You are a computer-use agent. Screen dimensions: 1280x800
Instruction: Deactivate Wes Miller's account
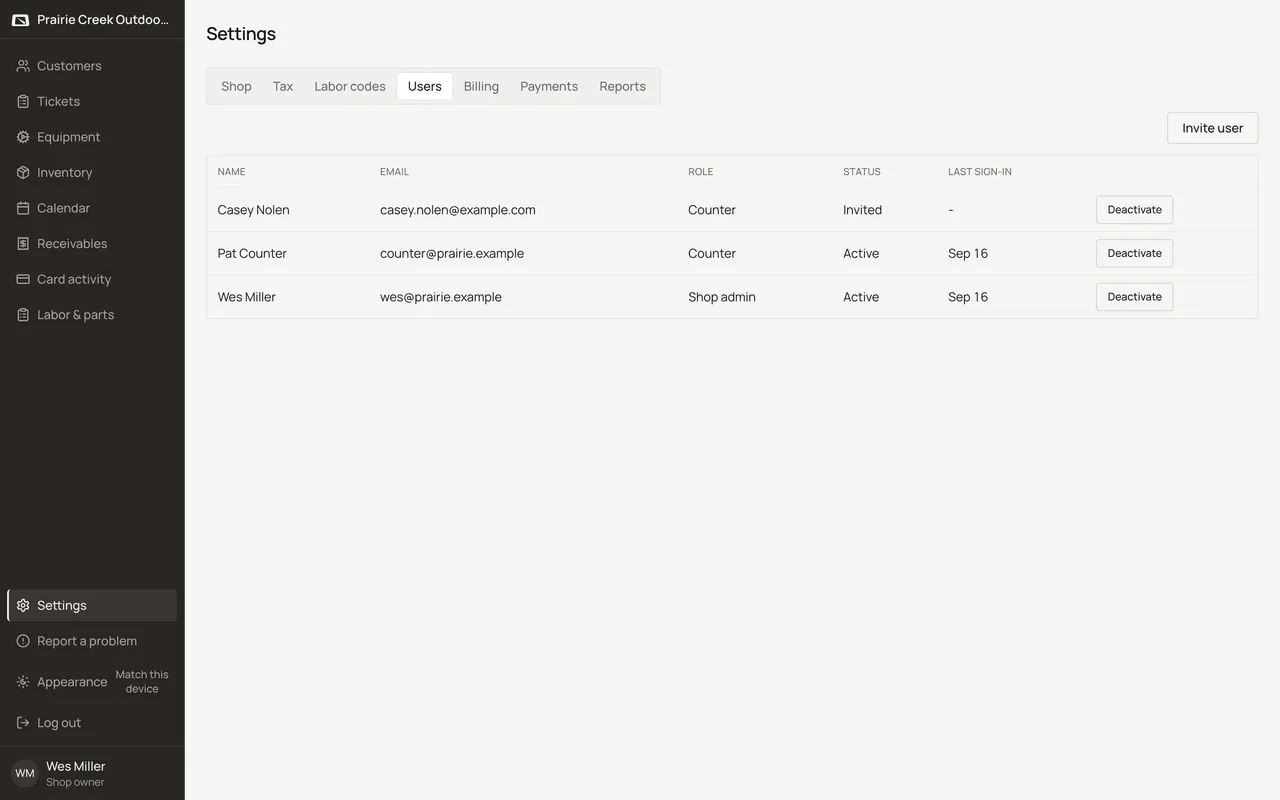[x=1134, y=297]
